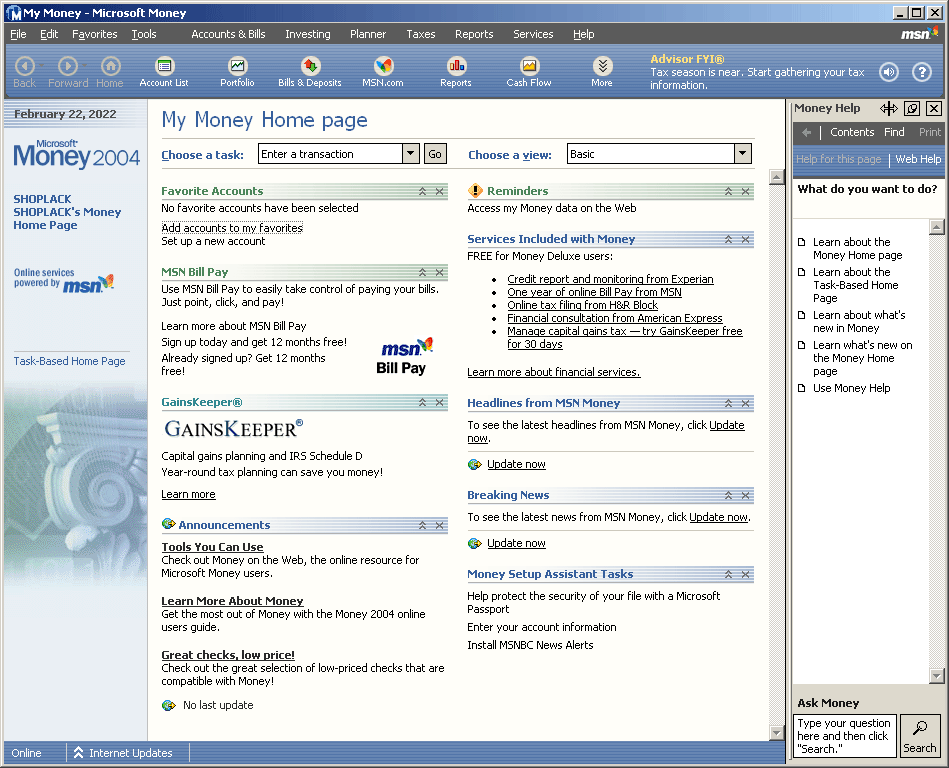Collapse the GainsKeeper section
The width and height of the screenshot is (949, 768).
422,402
